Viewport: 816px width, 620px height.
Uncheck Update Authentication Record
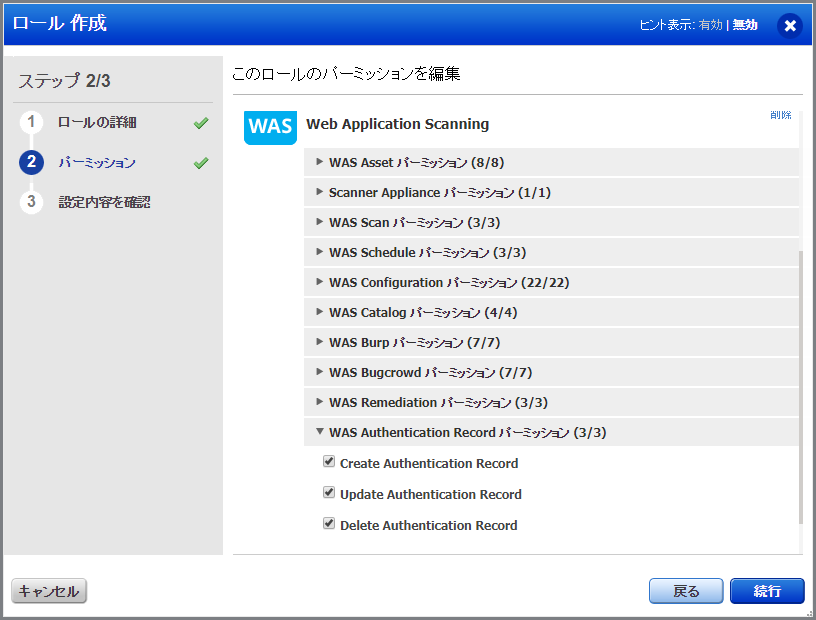coord(329,493)
